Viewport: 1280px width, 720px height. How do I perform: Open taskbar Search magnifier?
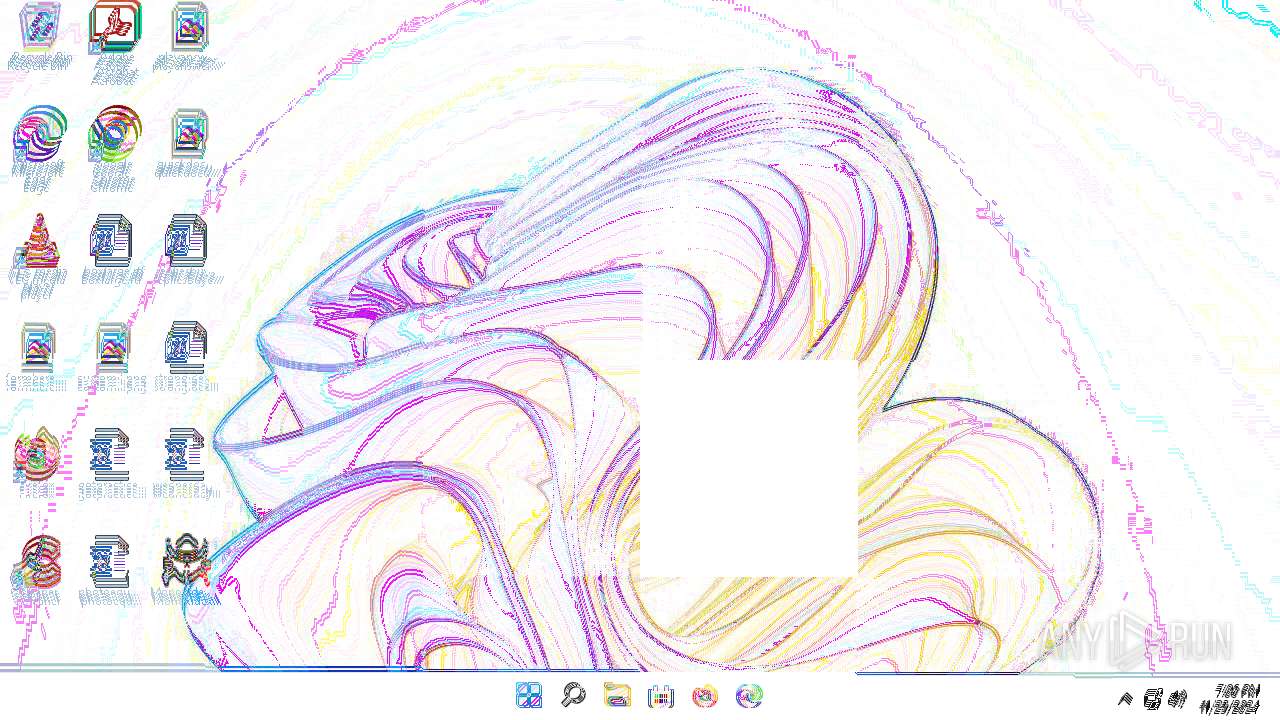pyautogui.click(x=573, y=695)
